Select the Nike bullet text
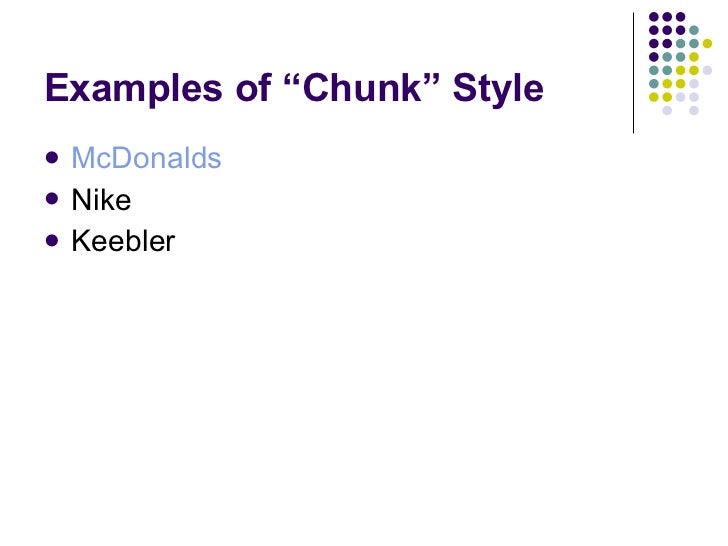 click(x=101, y=200)
